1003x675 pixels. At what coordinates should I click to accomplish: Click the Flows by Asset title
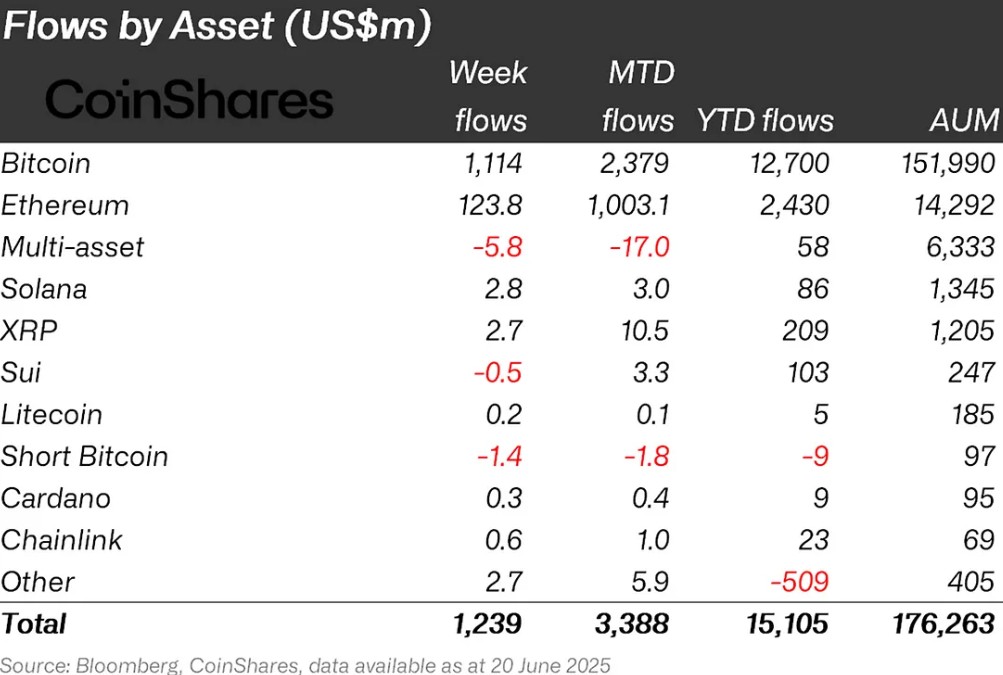pyautogui.click(x=216, y=26)
